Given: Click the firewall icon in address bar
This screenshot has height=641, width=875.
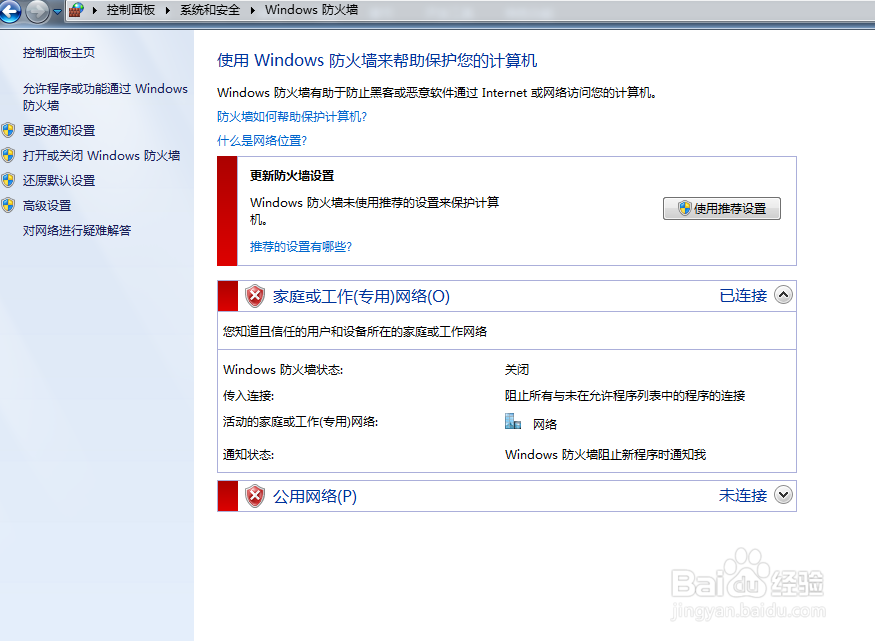Looking at the screenshot, I should (76, 9).
